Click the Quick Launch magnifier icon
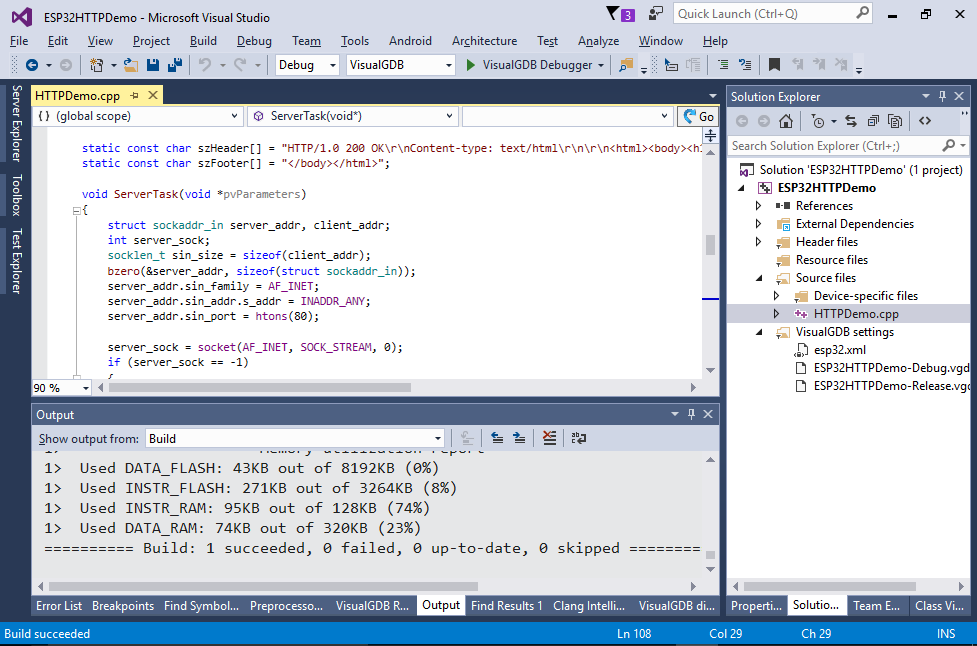The height and width of the screenshot is (646, 977). coord(862,13)
